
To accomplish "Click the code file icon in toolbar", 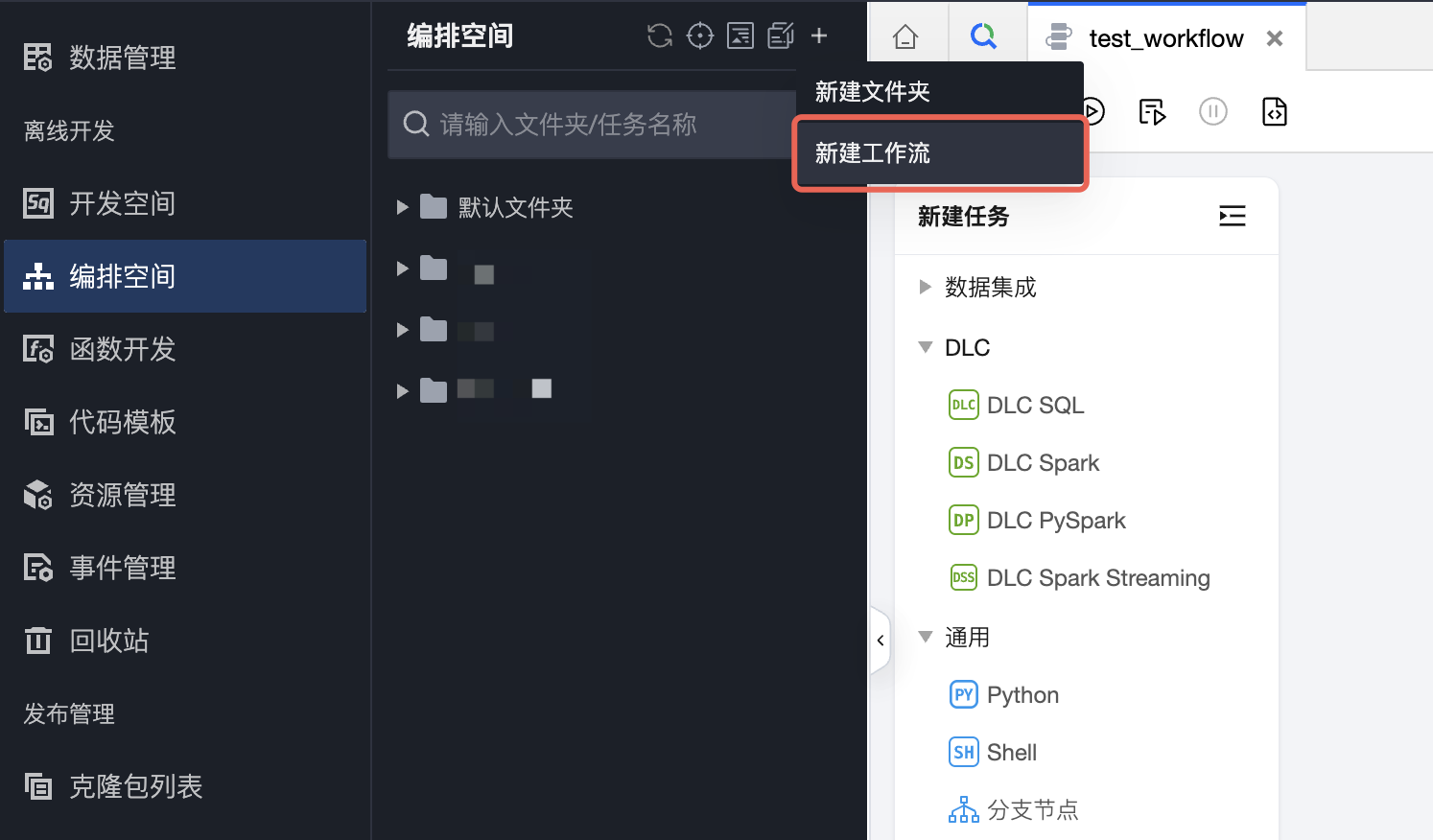I will pyautogui.click(x=1275, y=112).
